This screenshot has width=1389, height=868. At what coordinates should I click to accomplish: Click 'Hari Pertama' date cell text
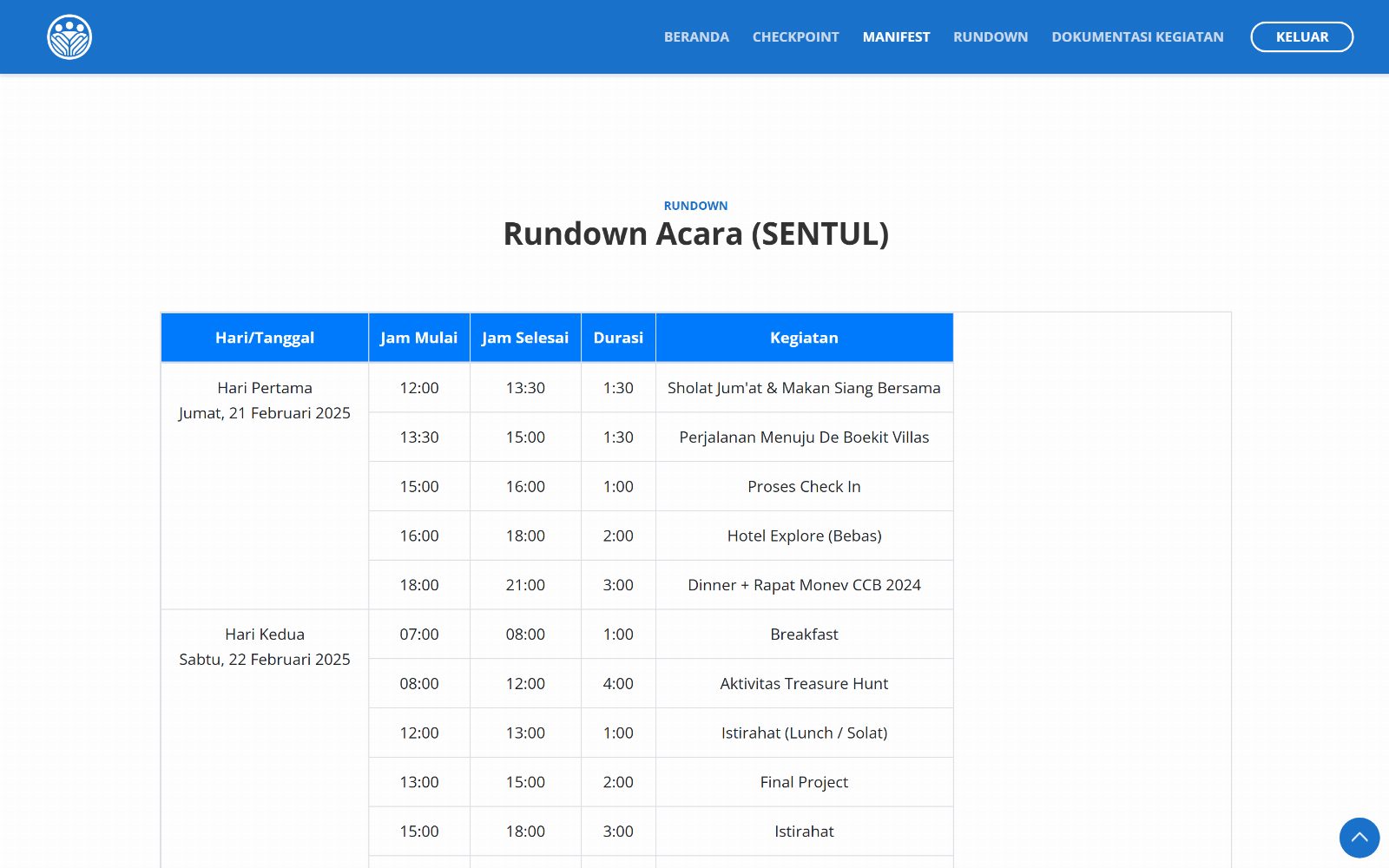265,388
